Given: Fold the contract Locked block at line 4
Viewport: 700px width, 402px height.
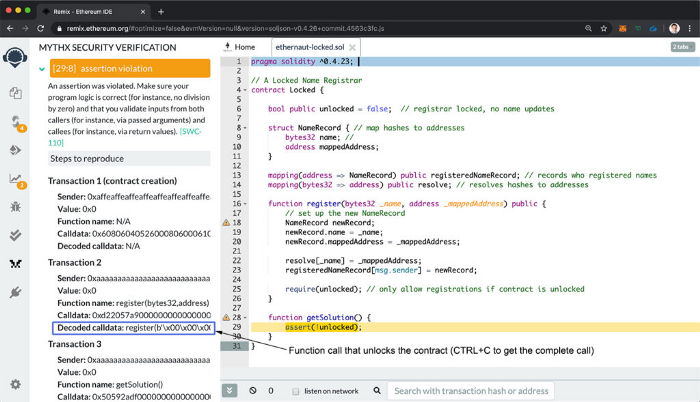Looking at the screenshot, I should coord(245,90).
